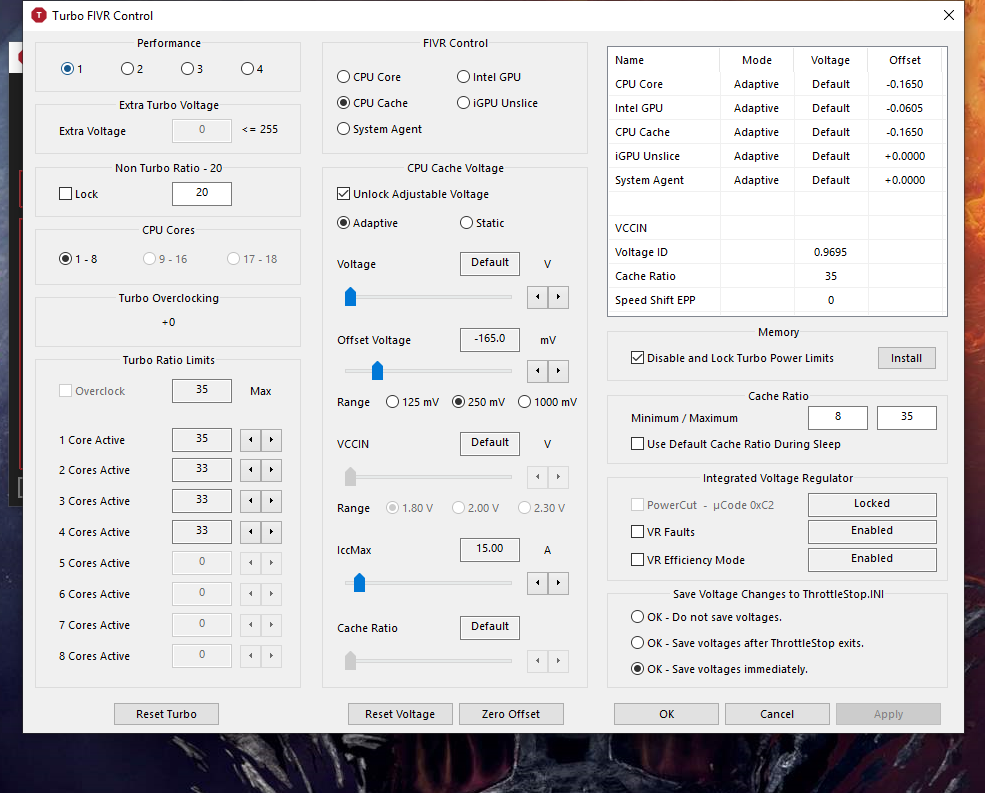Select iGPU Unslice option
This screenshot has height=793, width=985.
tap(498, 103)
